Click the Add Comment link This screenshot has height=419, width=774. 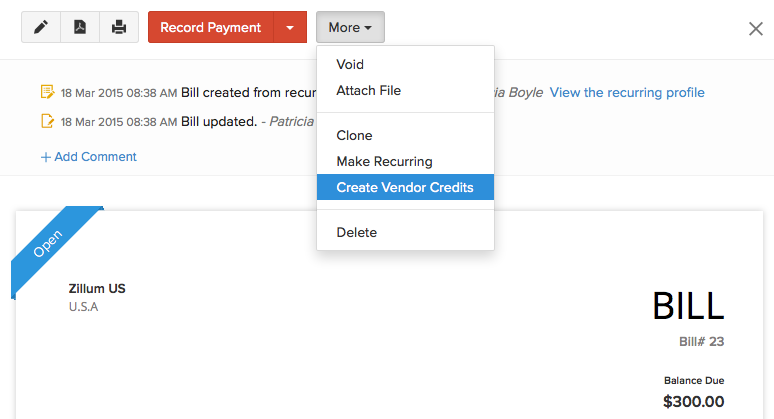(88, 156)
